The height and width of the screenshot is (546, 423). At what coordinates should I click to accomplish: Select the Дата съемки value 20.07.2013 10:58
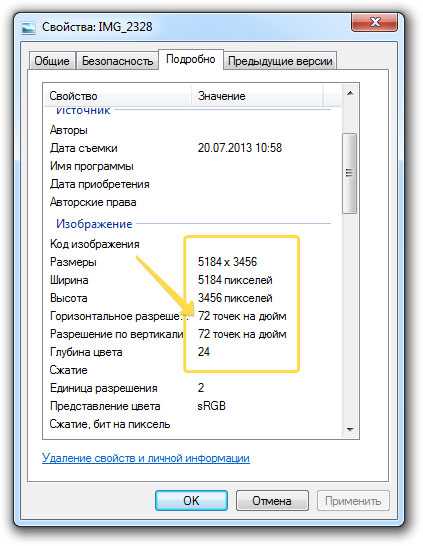pyautogui.click(x=240, y=148)
